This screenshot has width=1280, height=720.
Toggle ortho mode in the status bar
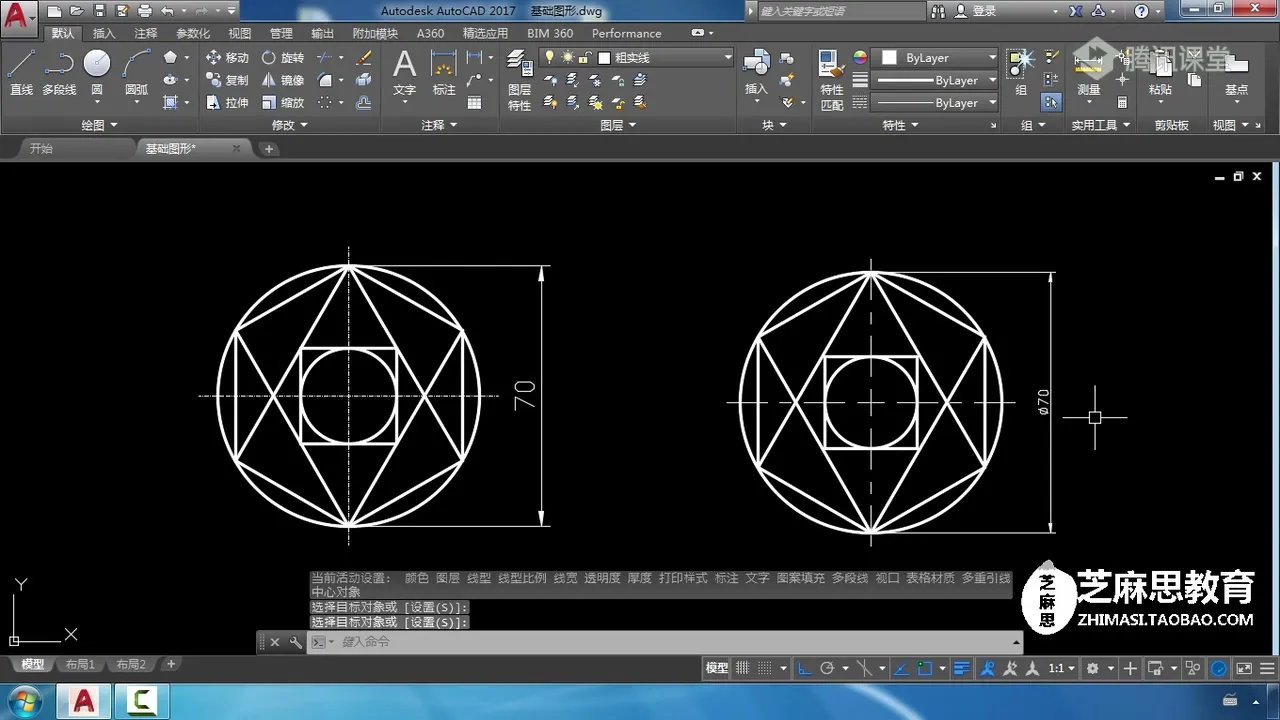click(804, 668)
